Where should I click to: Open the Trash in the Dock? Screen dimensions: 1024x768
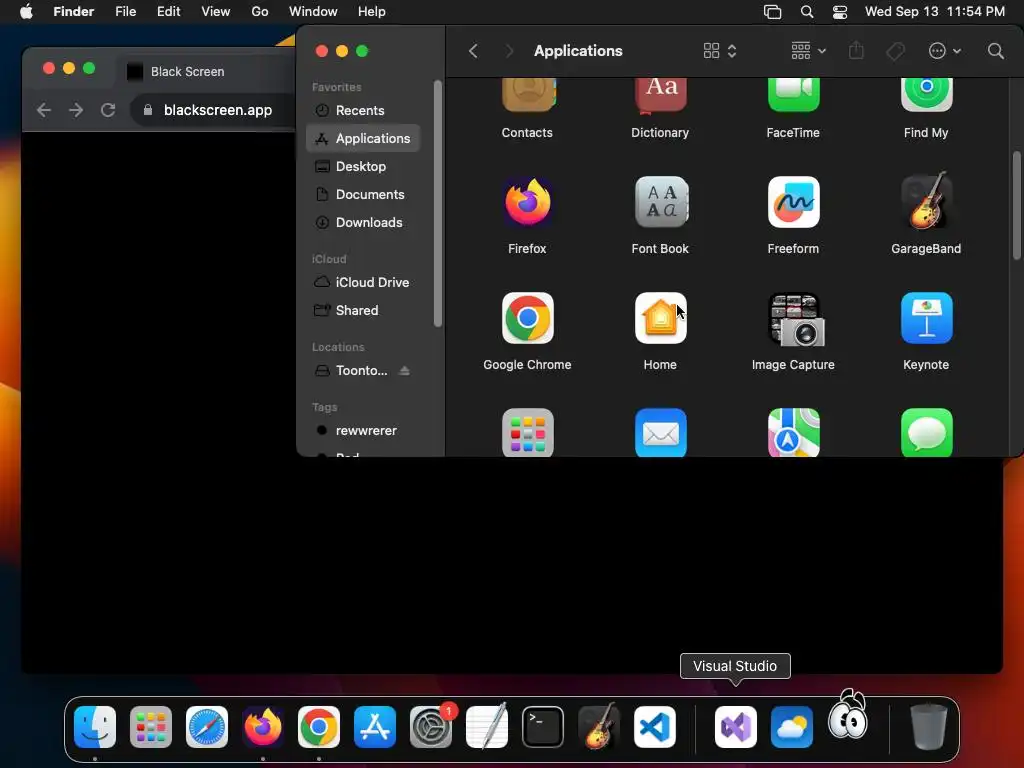[x=928, y=727]
